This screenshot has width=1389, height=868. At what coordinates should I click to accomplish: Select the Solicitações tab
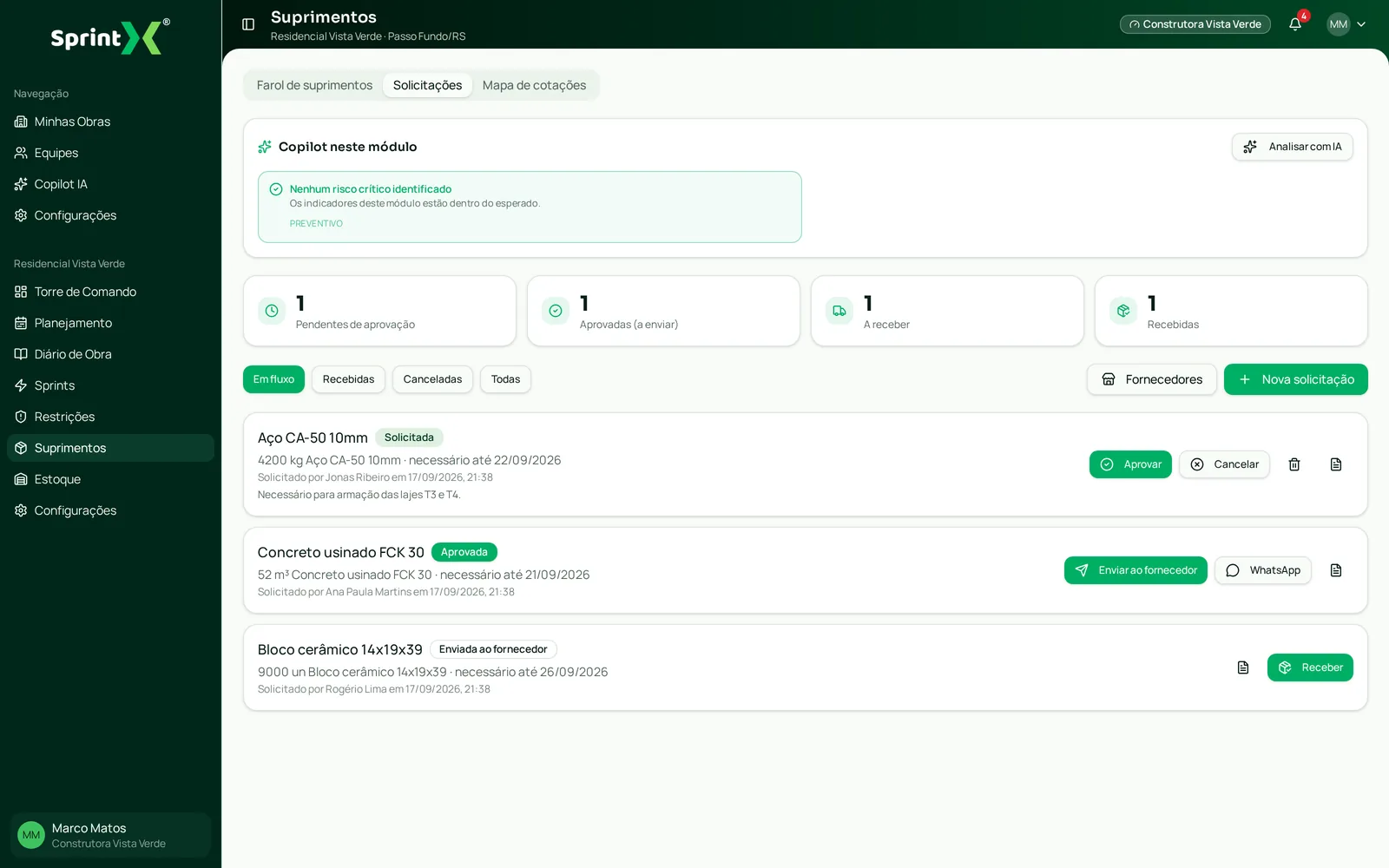[x=427, y=85]
